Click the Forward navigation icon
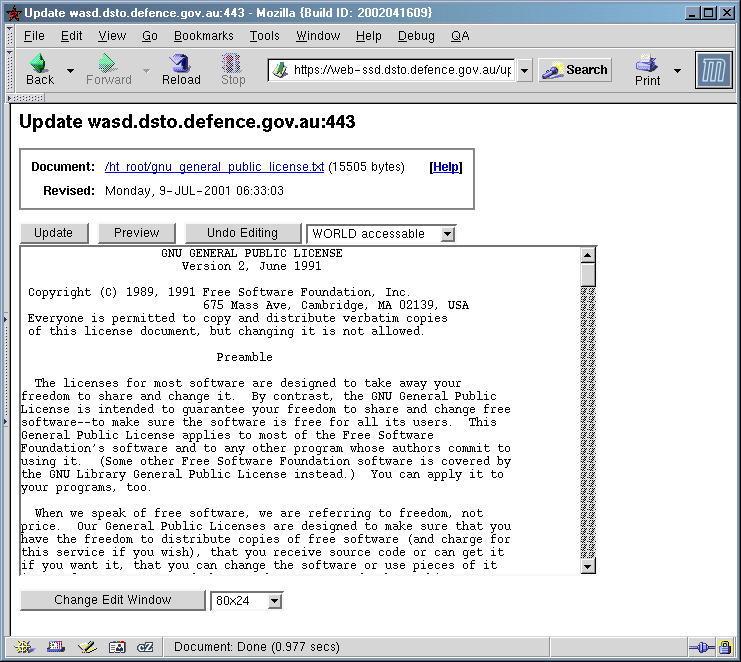Image resolution: width=741 pixels, height=662 pixels. coord(108,69)
